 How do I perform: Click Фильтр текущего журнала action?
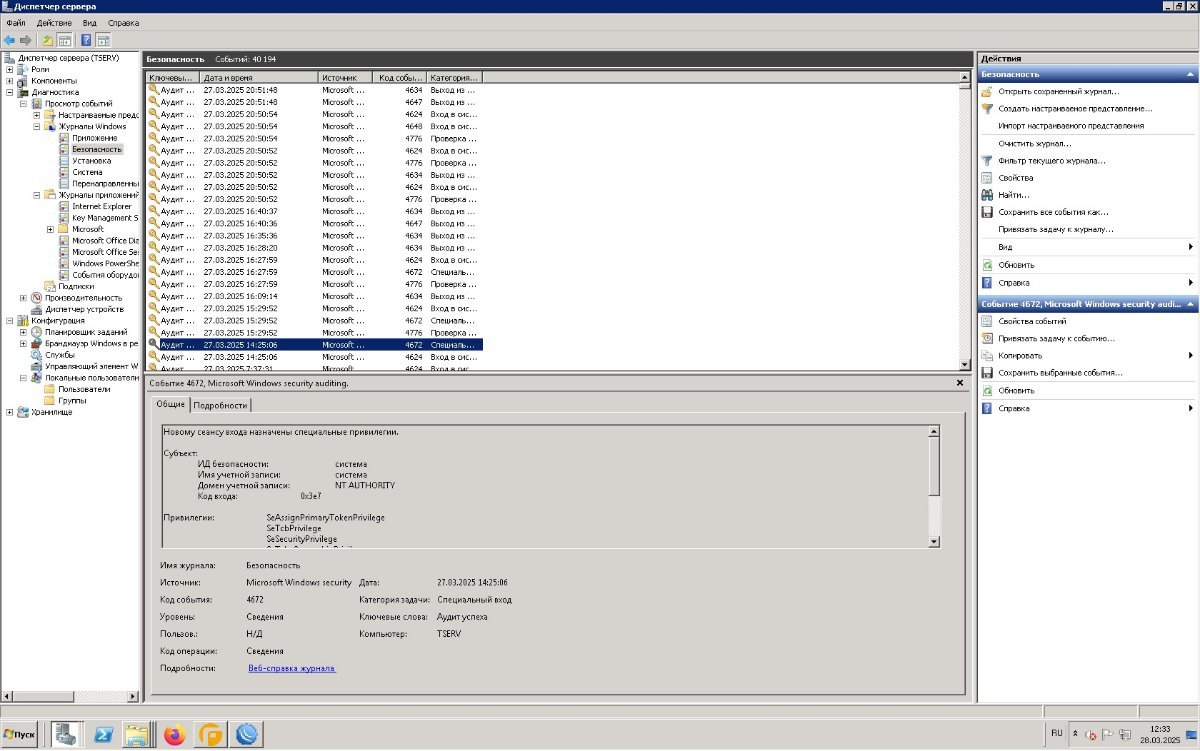(x=1051, y=160)
